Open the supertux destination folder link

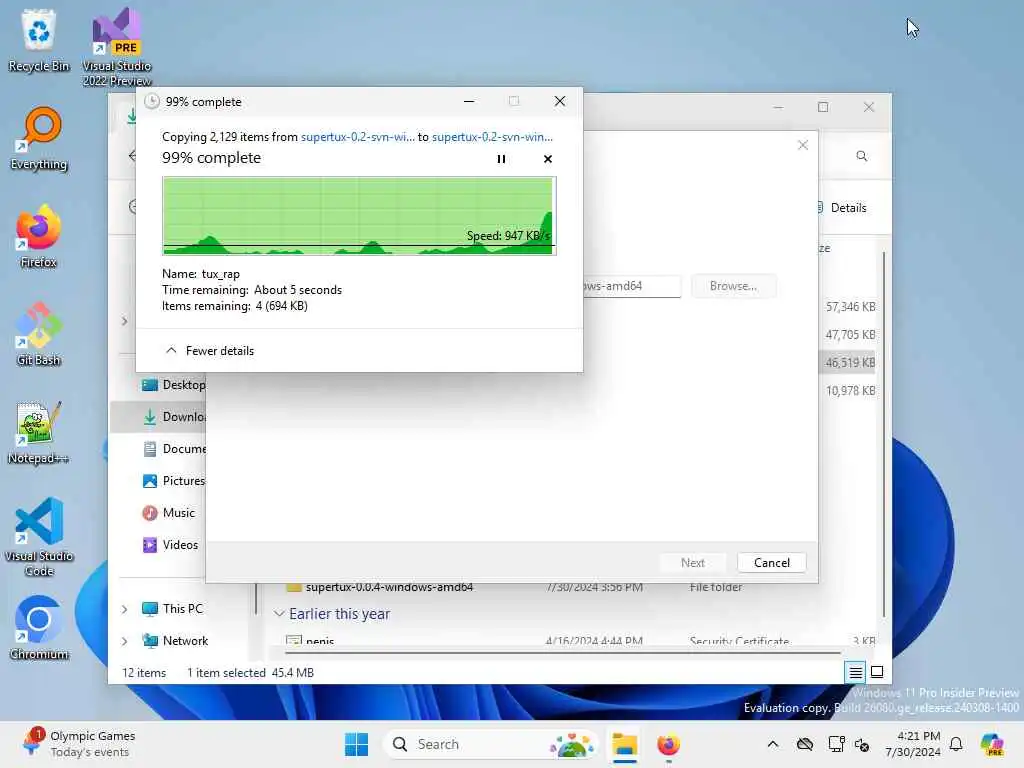[492, 137]
